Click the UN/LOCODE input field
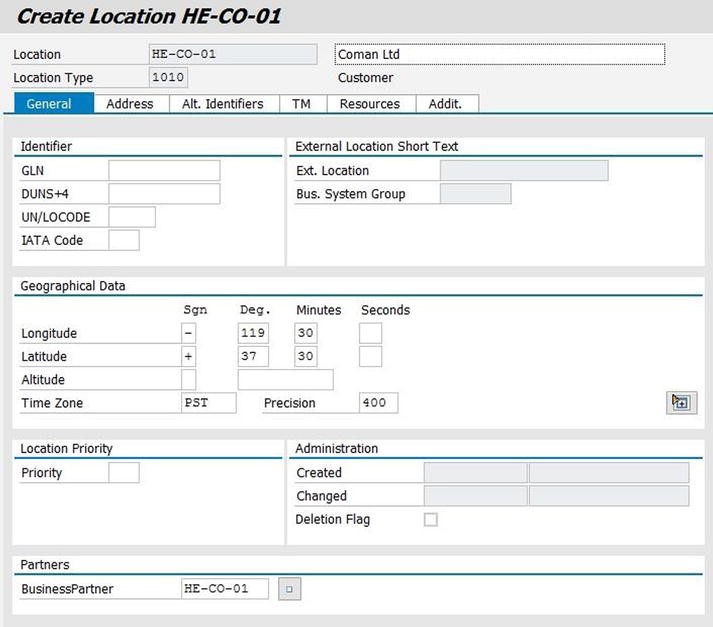This screenshot has width=713, height=627. coord(132,217)
